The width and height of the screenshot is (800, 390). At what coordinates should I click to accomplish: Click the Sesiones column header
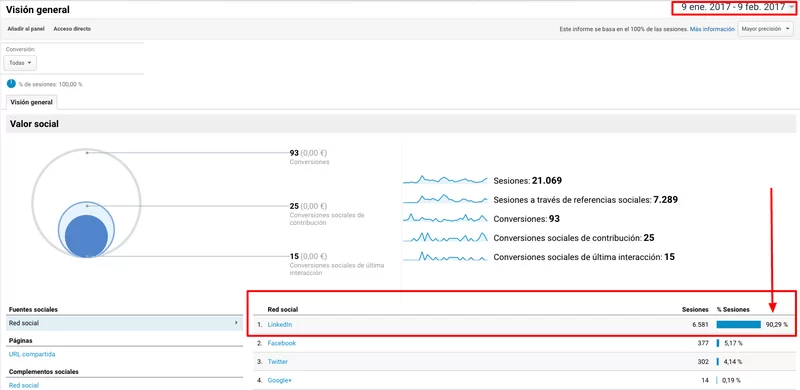(x=695, y=309)
